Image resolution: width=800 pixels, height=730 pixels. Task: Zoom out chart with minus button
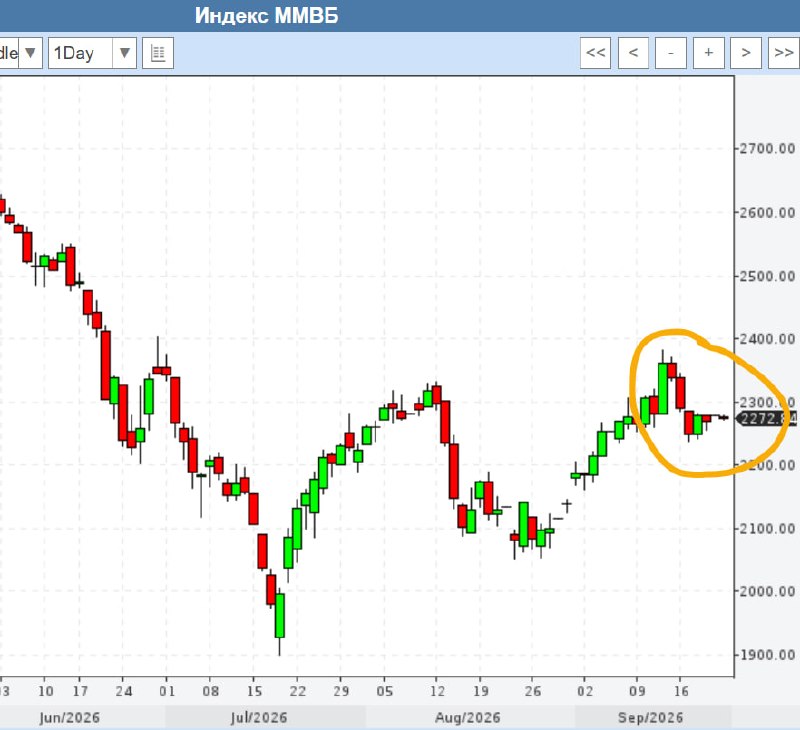[671, 53]
